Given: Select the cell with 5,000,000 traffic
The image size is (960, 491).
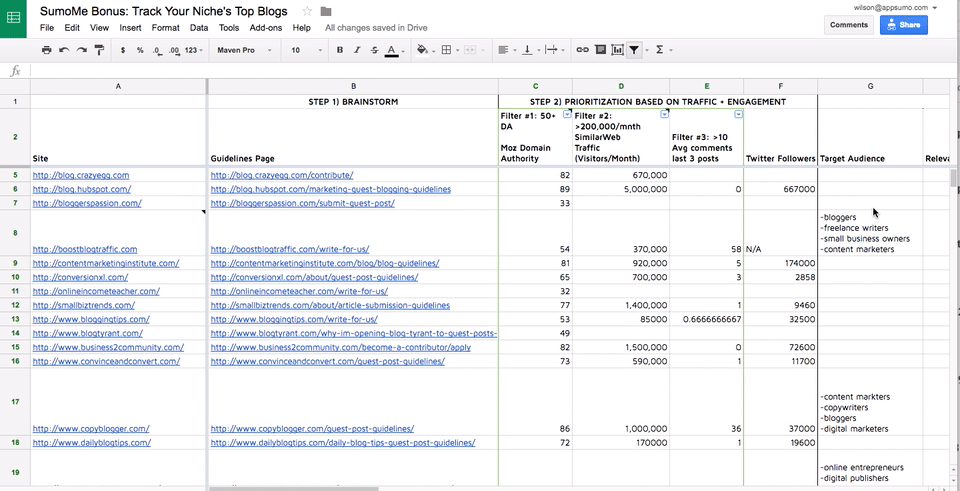Looking at the screenshot, I should (621, 189).
